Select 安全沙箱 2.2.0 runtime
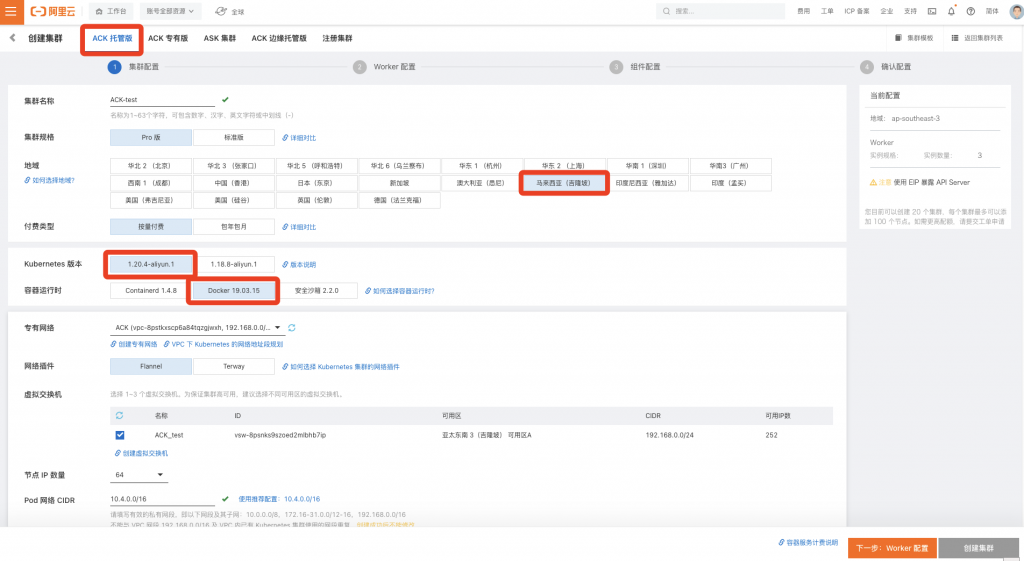1024x561 pixels. [317, 291]
